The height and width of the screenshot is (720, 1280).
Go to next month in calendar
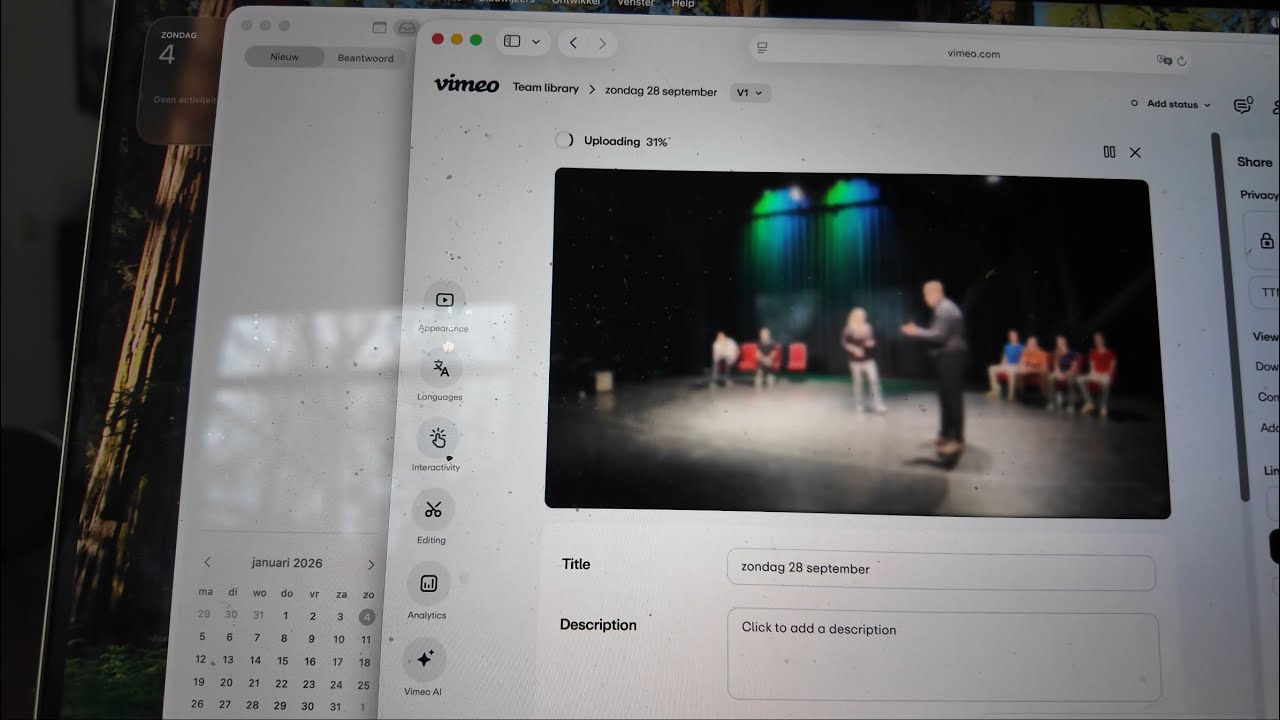[370, 565]
